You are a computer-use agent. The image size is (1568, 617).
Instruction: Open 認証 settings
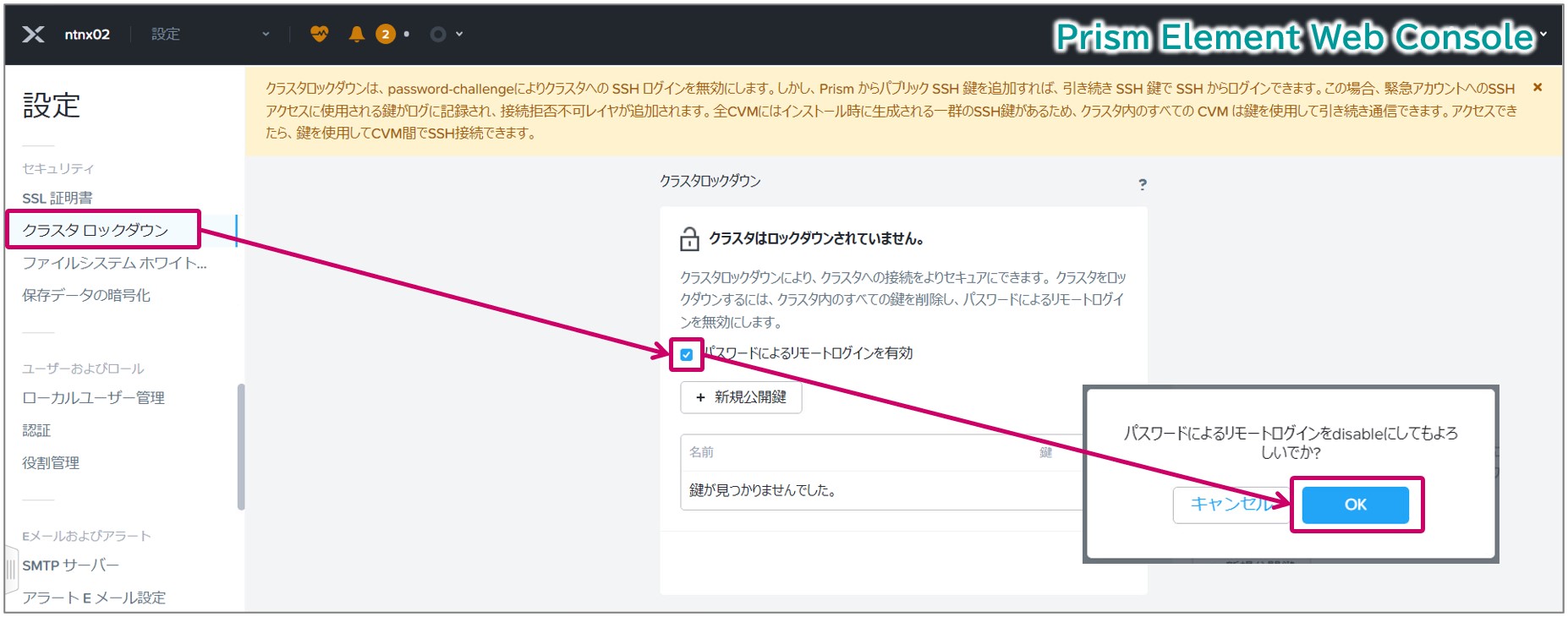pos(36,430)
